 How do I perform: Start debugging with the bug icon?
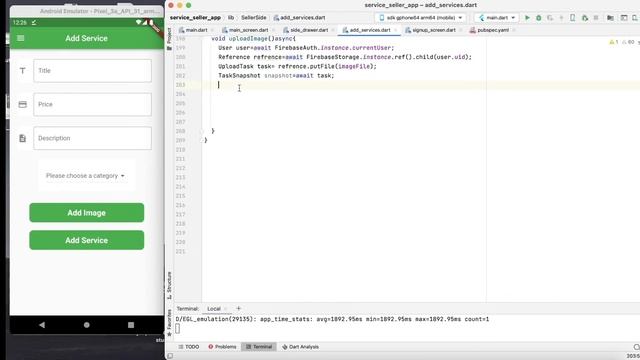(x=538, y=18)
